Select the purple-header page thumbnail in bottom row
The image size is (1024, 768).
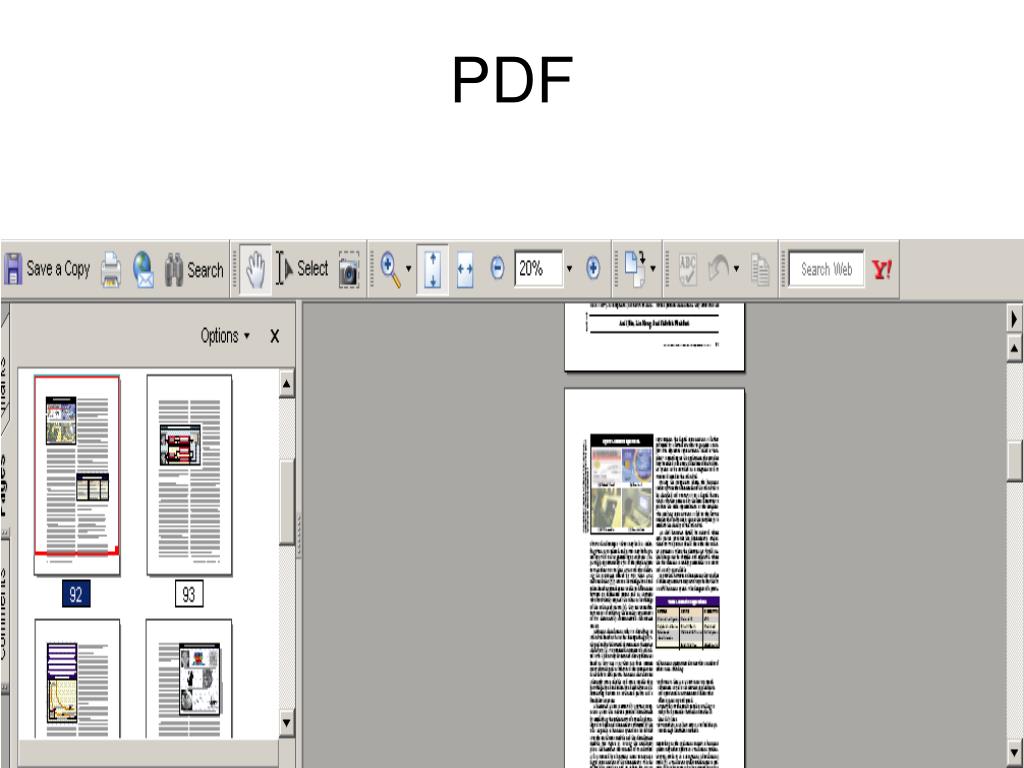tap(77, 679)
